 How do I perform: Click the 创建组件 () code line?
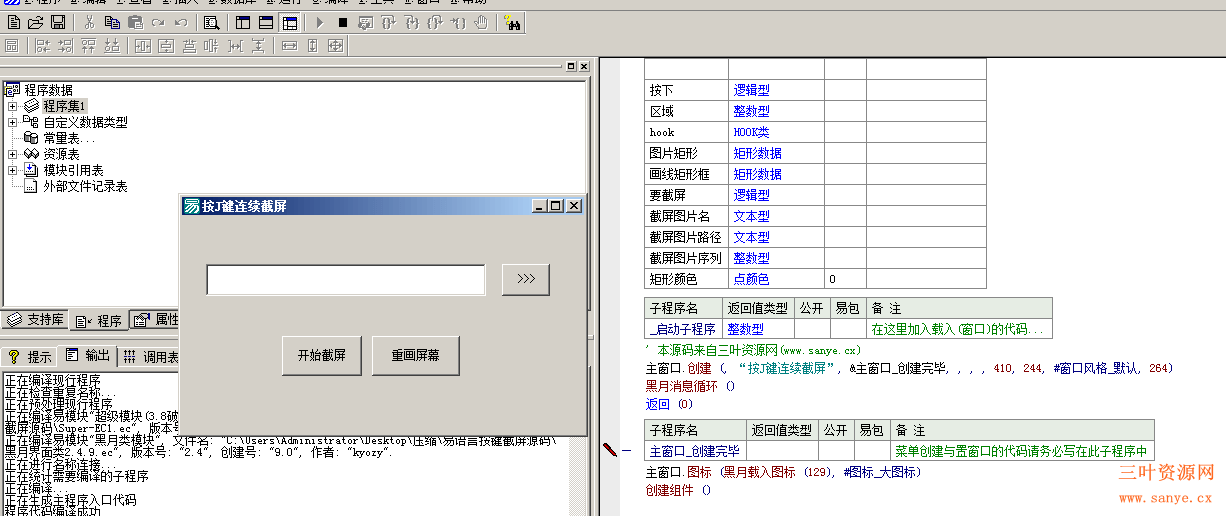678,490
